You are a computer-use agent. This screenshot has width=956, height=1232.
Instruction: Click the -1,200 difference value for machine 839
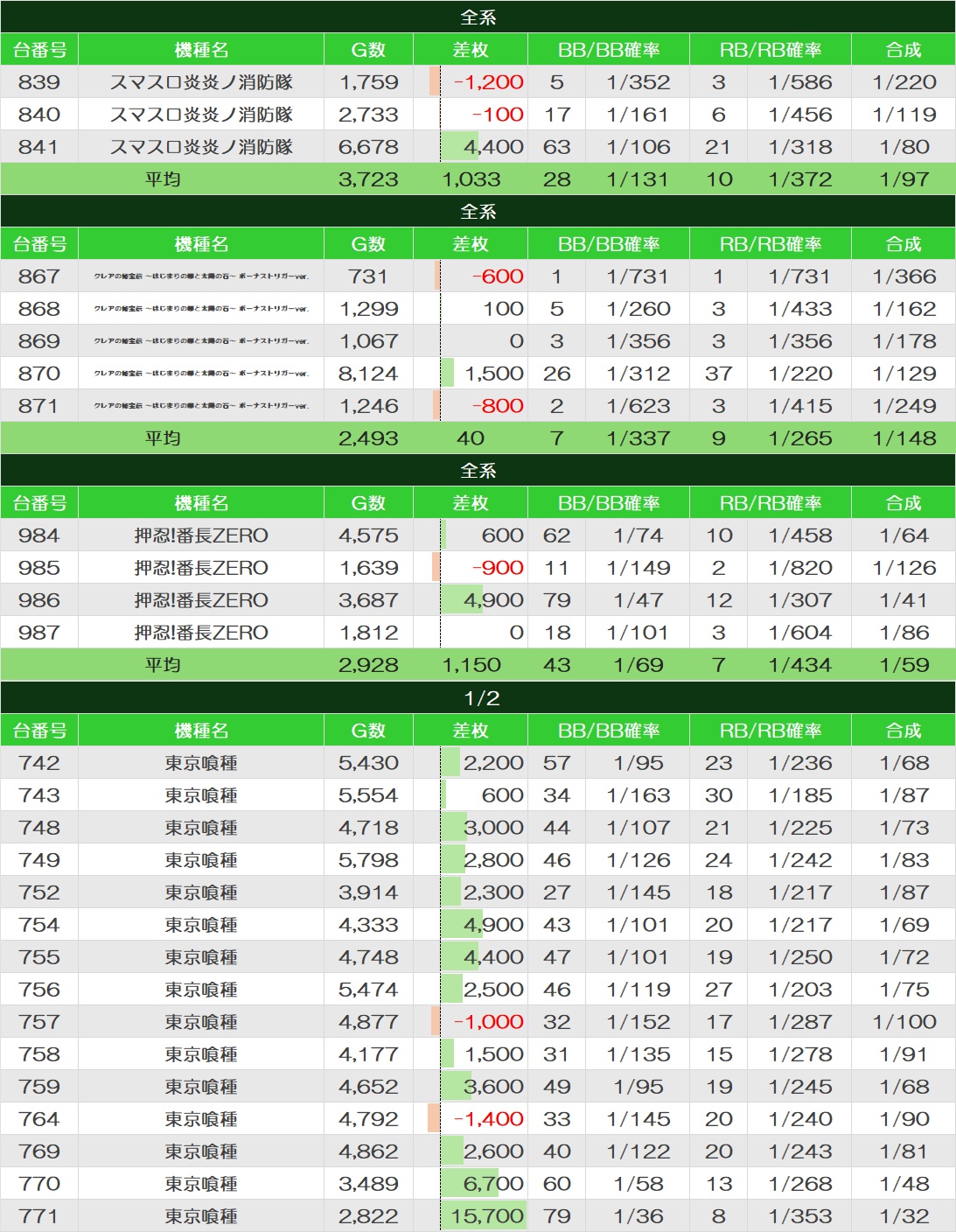(489, 82)
